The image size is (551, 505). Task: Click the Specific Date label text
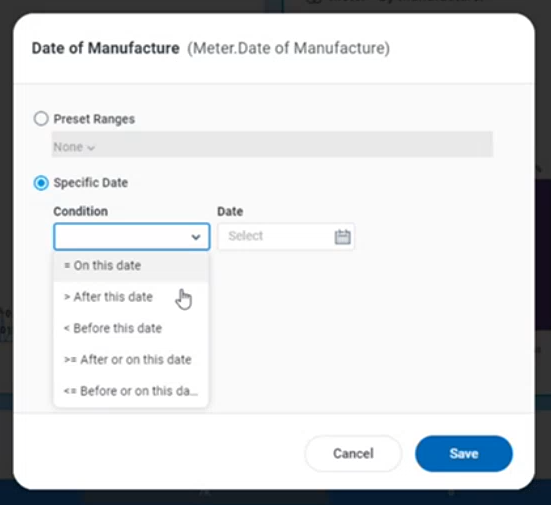(91, 183)
